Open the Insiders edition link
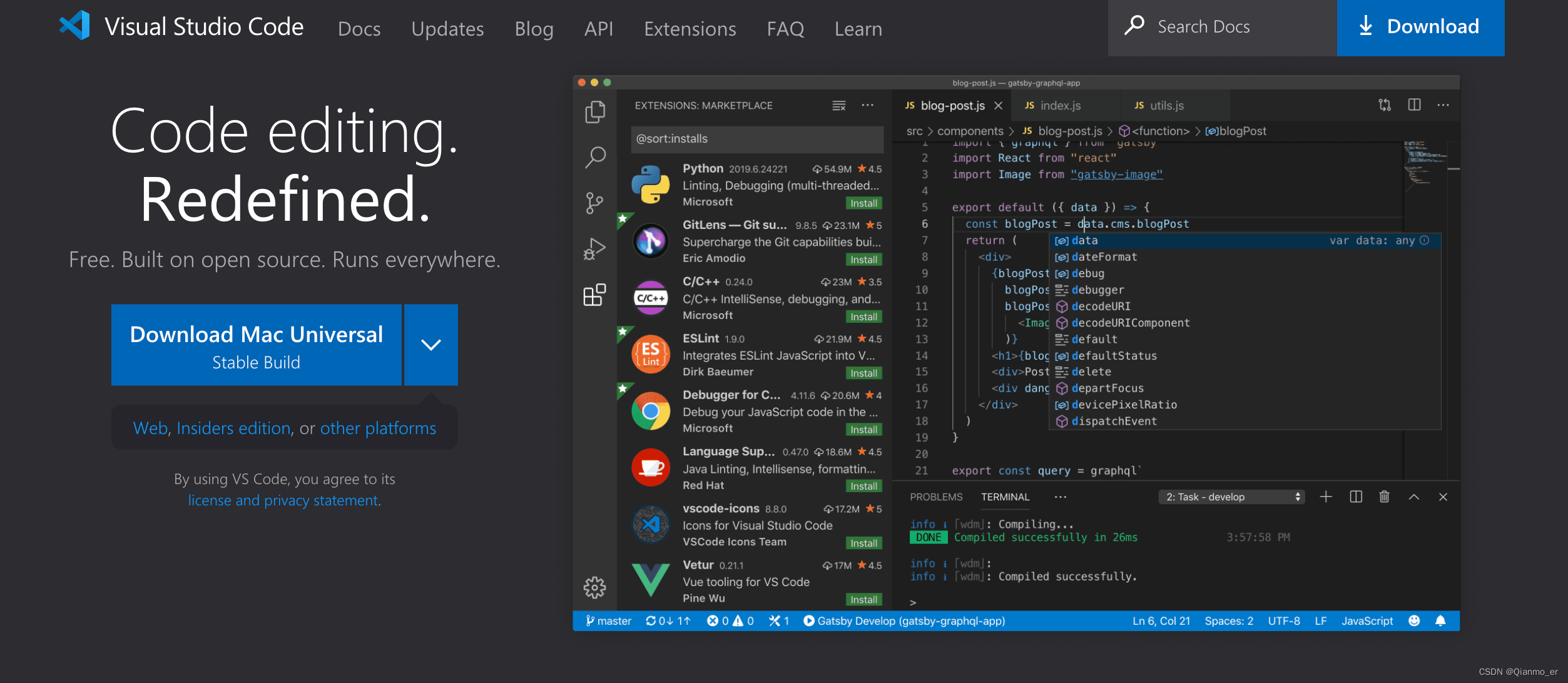Viewport: 1568px width, 683px height. pos(233,428)
